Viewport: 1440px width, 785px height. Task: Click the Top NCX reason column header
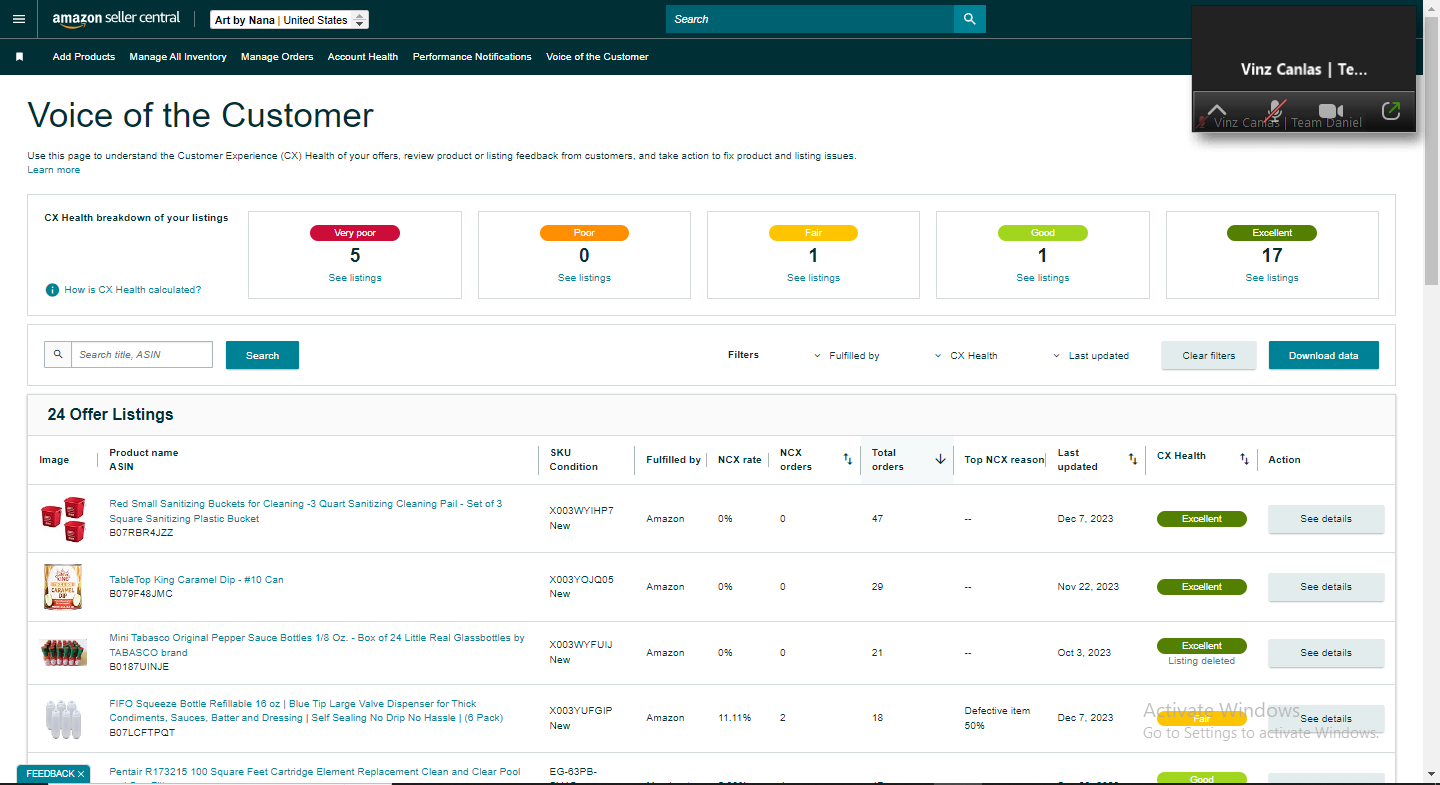tap(1004, 460)
